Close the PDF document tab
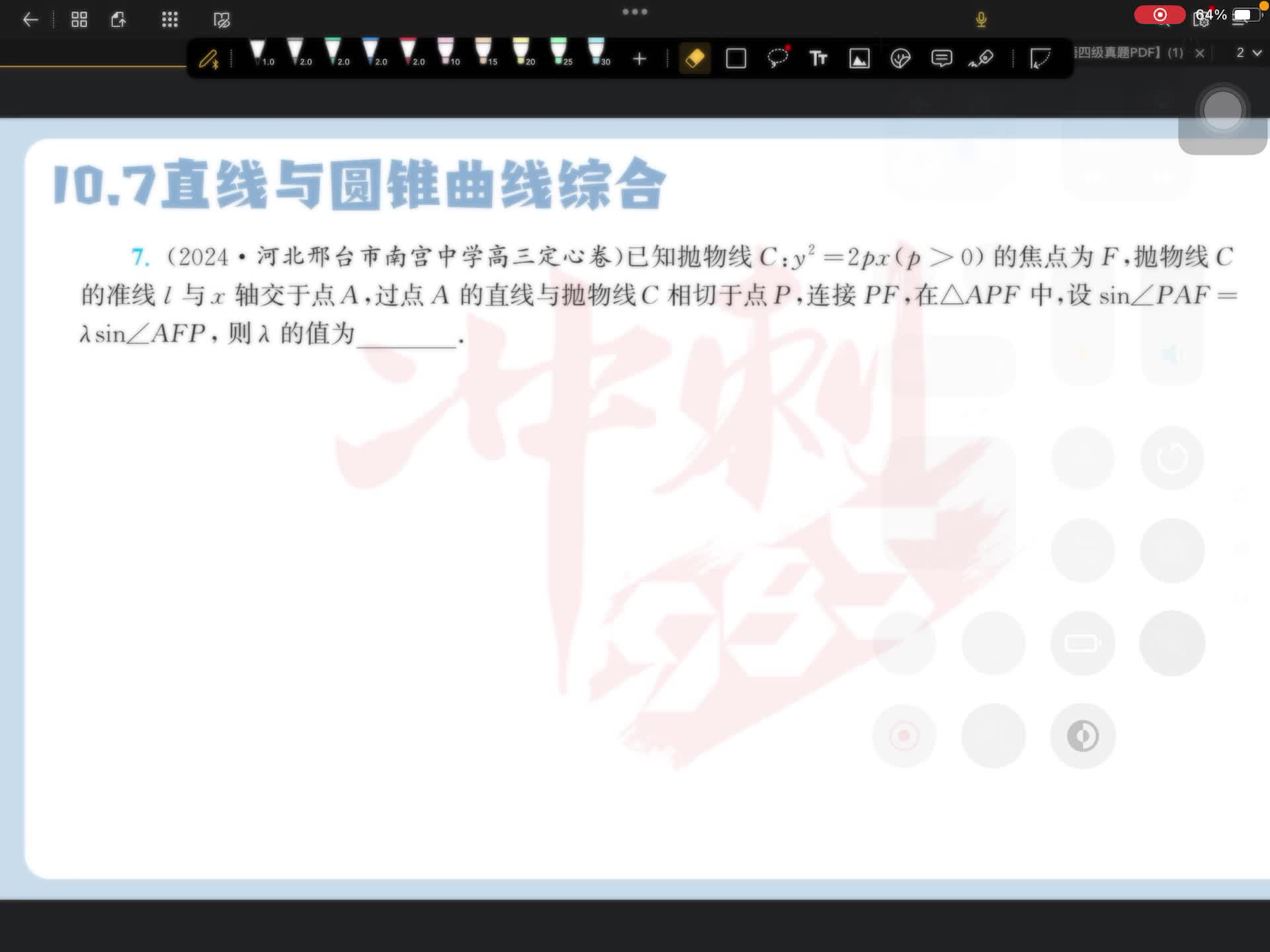This screenshot has height=952, width=1270. pos(1200,53)
